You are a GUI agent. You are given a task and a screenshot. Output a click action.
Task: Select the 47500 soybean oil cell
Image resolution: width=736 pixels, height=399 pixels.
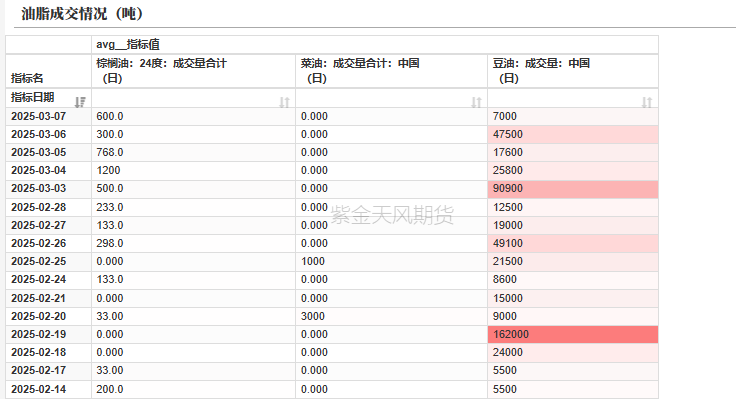573,134
